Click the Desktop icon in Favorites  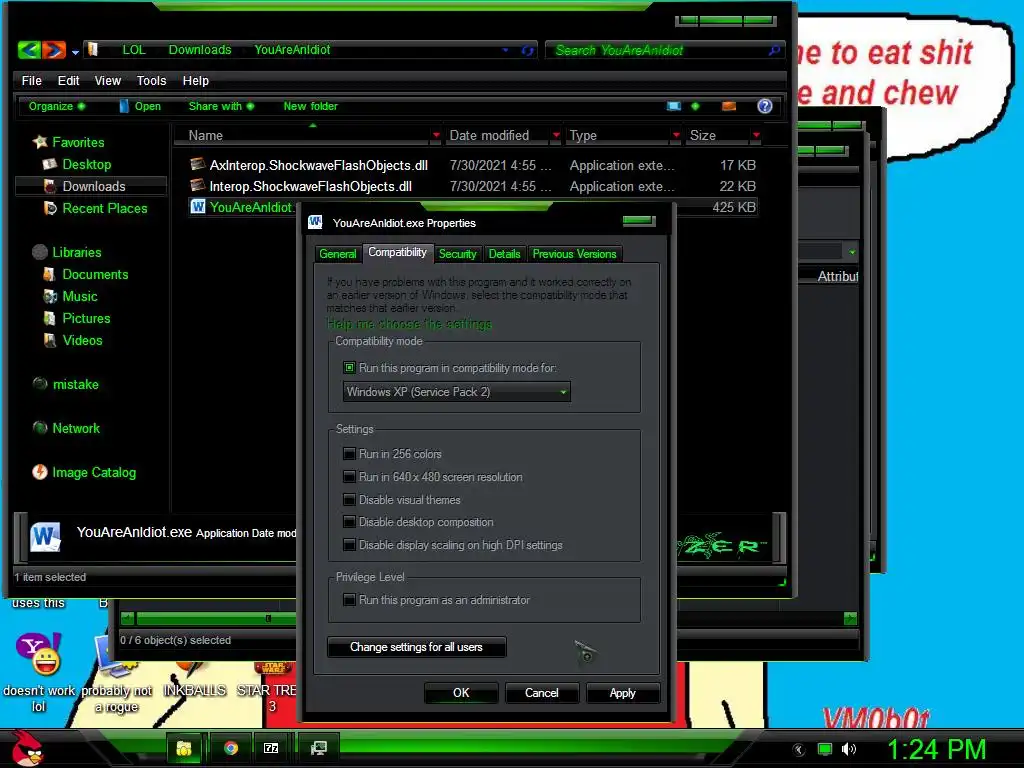pyautogui.click(x=50, y=164)
